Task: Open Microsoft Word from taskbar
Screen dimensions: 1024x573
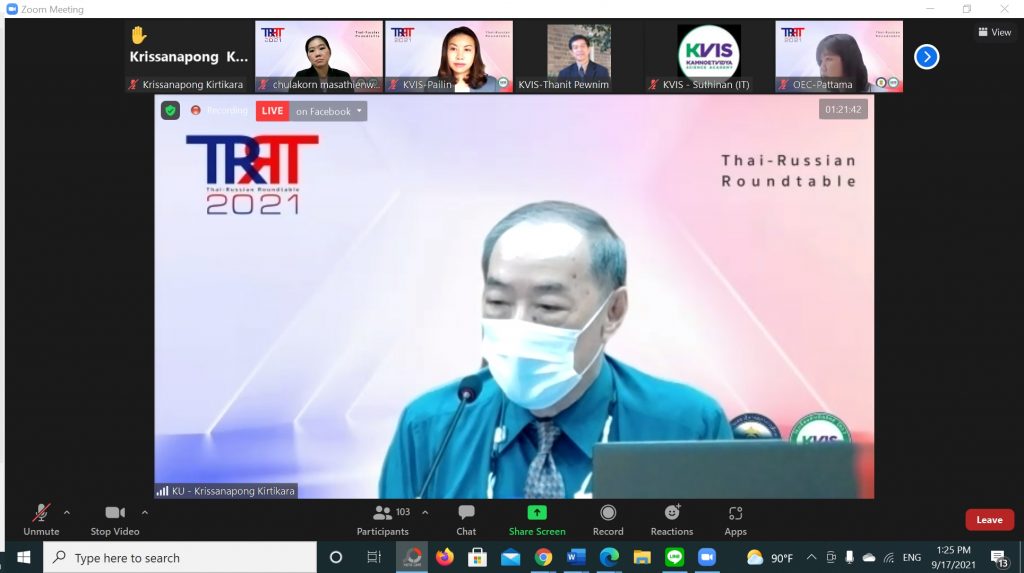Action: pyautogui.click(x=576, y=557)
